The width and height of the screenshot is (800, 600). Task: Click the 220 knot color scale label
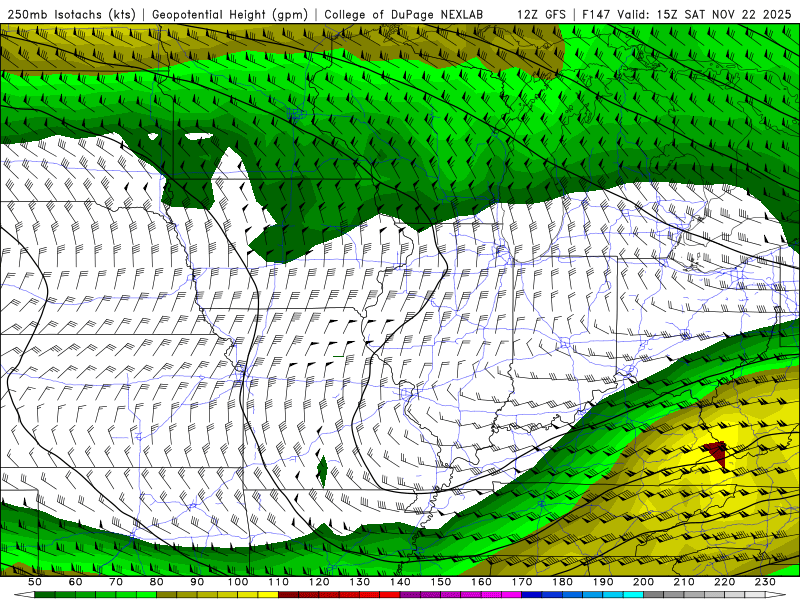(x=725, y=582)
